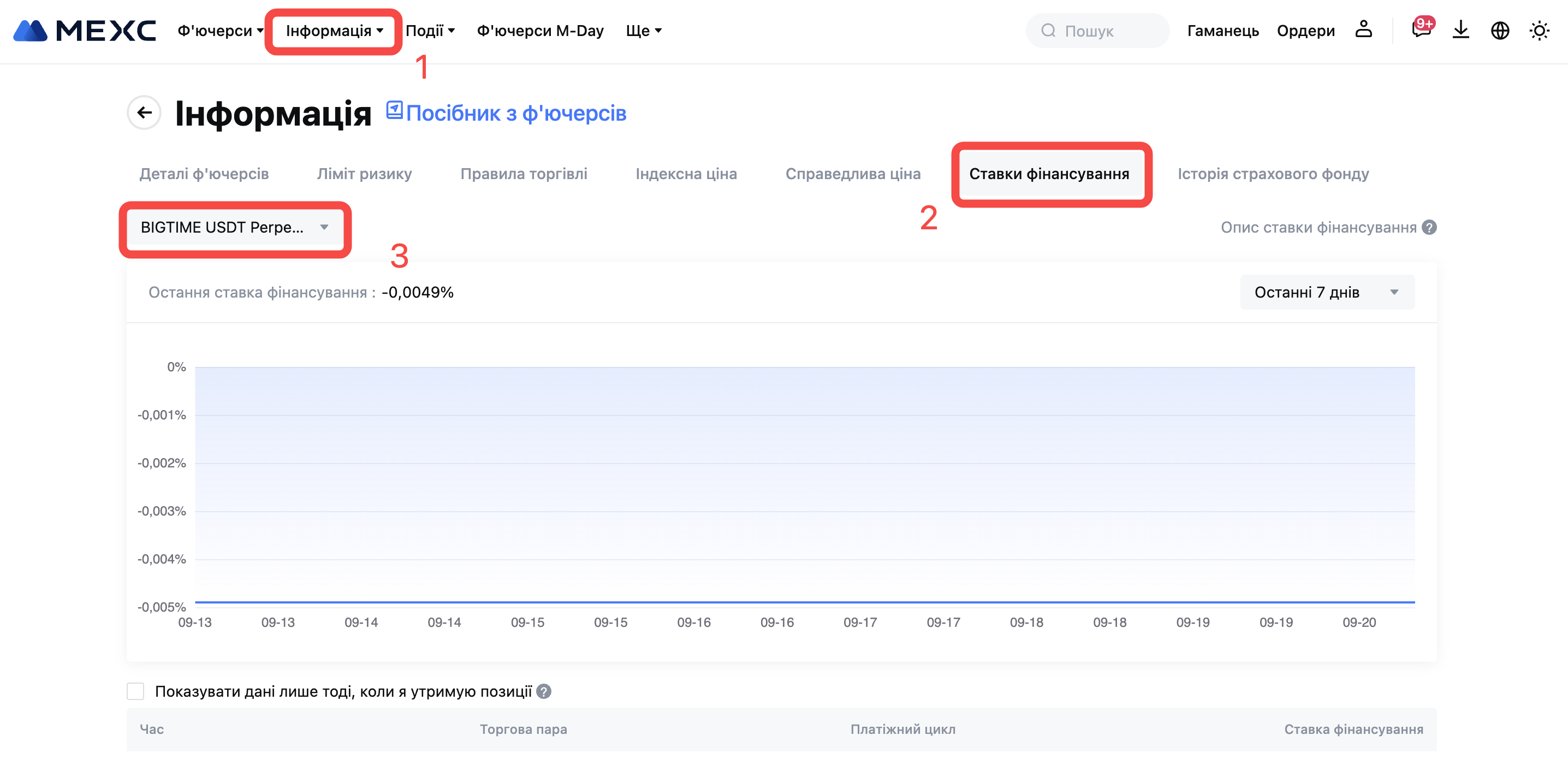This screenshot has width=1568, height=771.
Task: Open the Останні 7 днів period dropdown
Action: coord(1327,292)
